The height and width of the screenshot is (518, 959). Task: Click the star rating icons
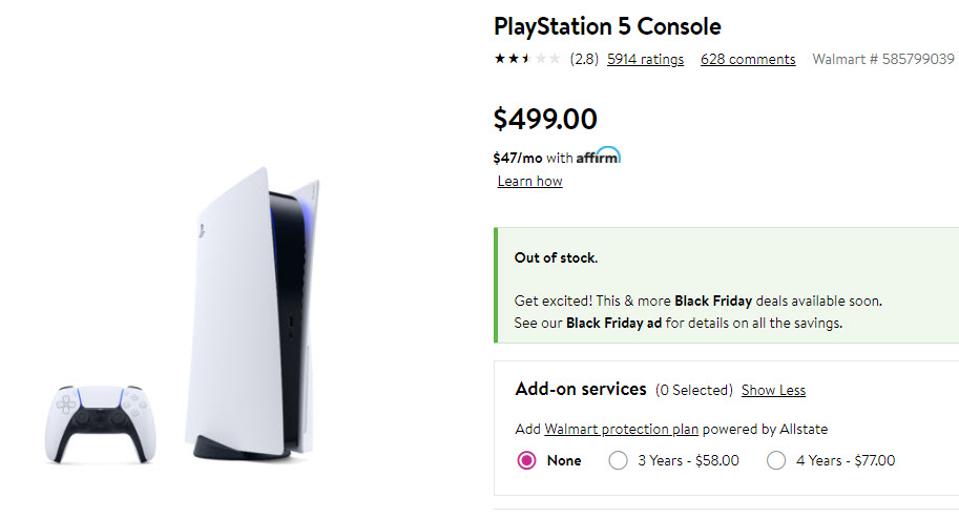click(527, 59)
